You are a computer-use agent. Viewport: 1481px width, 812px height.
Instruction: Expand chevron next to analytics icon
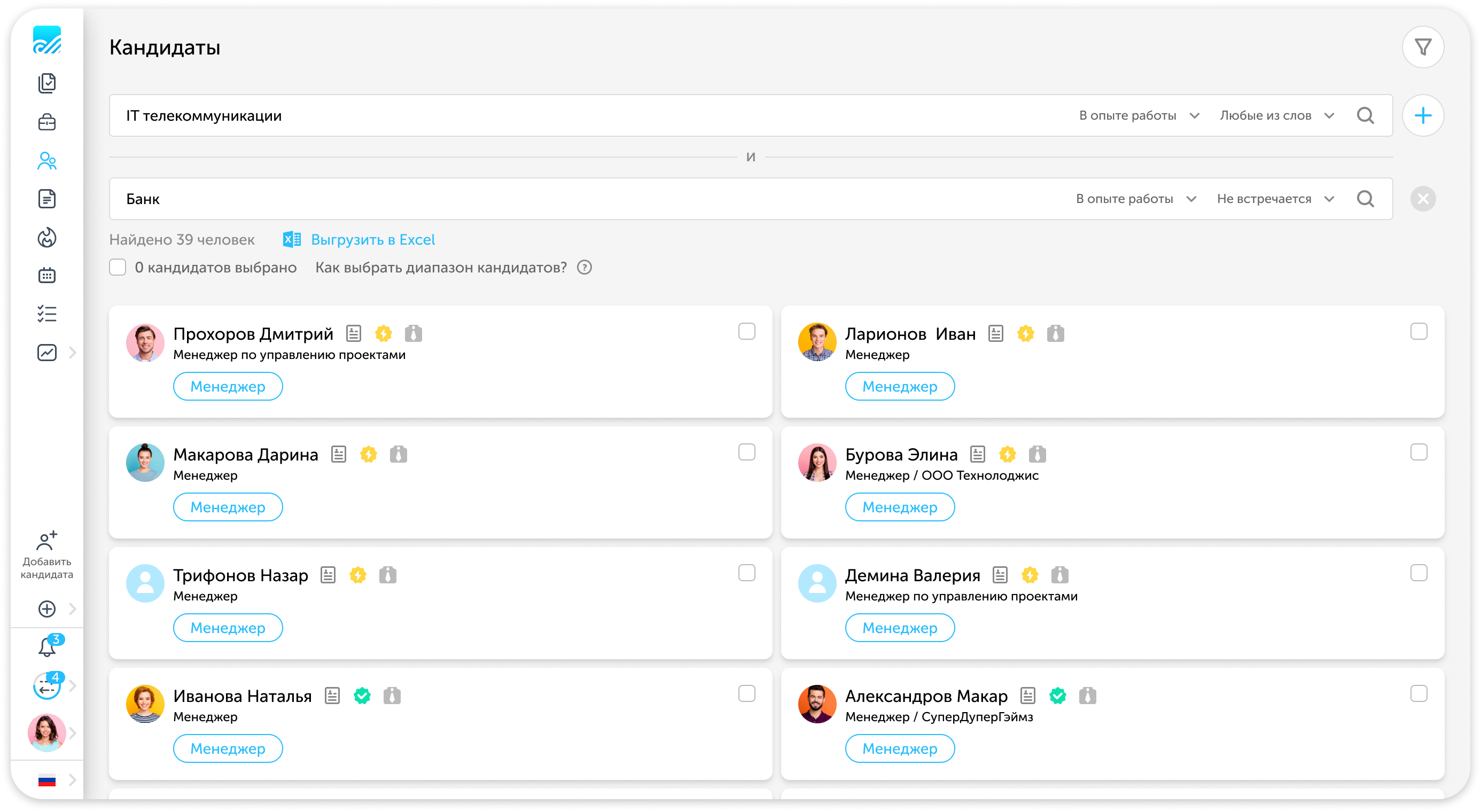[73, 352]
